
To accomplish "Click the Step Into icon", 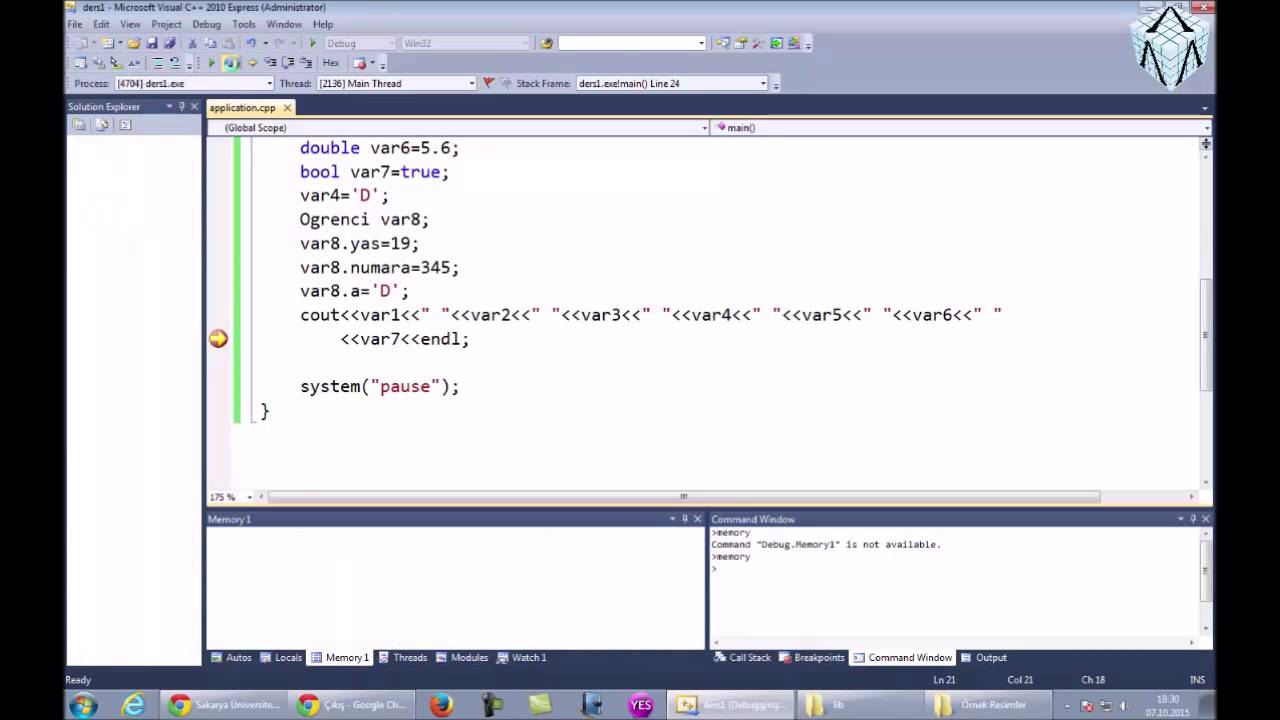I will [270, 62].
